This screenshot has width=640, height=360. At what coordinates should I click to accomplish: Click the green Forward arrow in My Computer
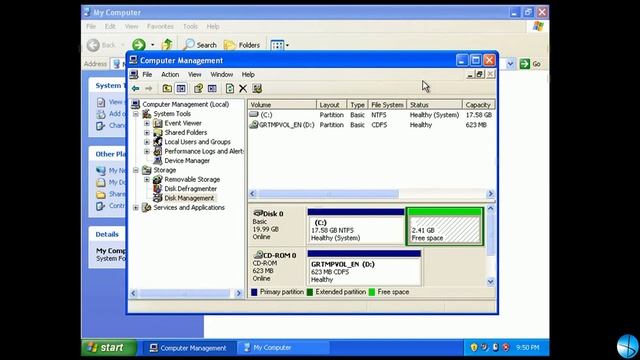pos(139,45)
